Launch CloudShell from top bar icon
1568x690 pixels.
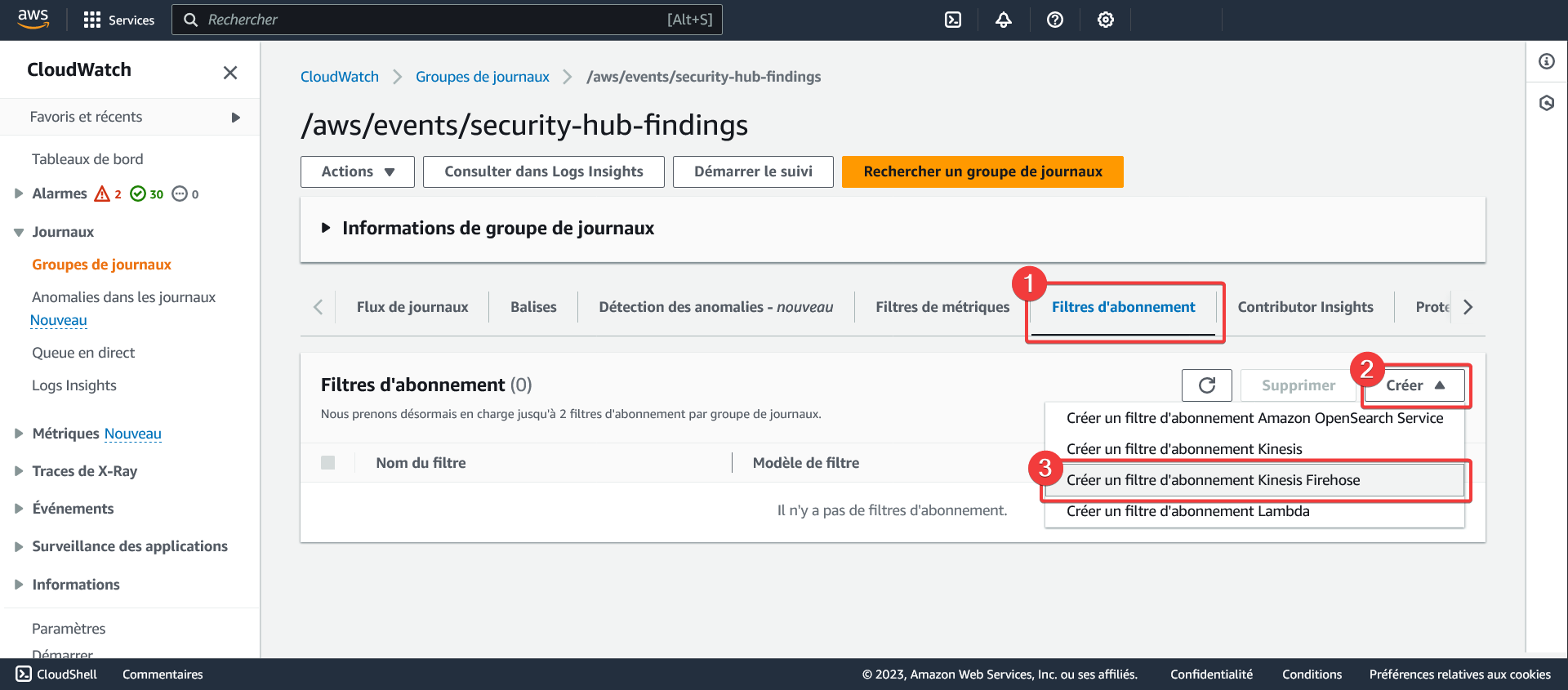pos(953,20)
